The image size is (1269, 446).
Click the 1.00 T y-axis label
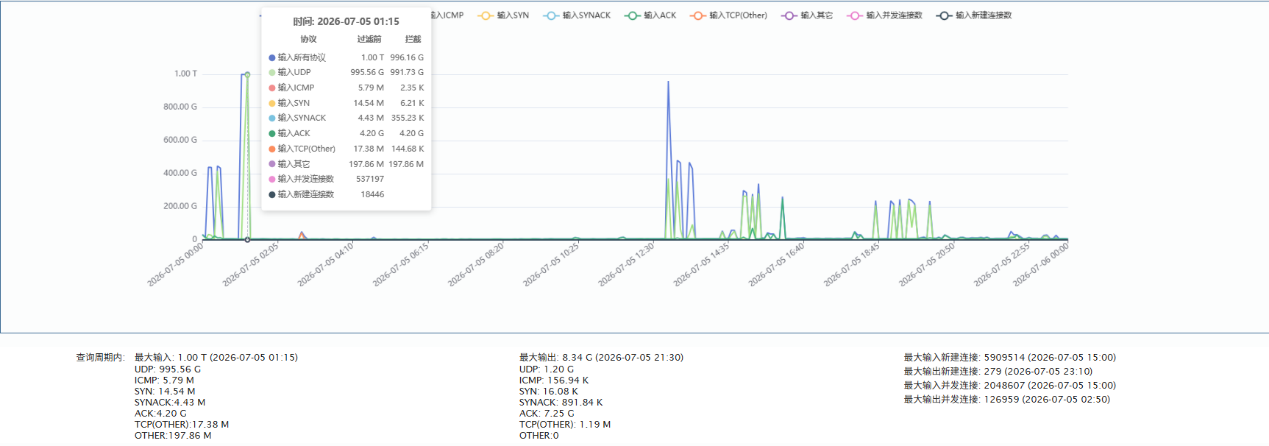pos(185,74)
